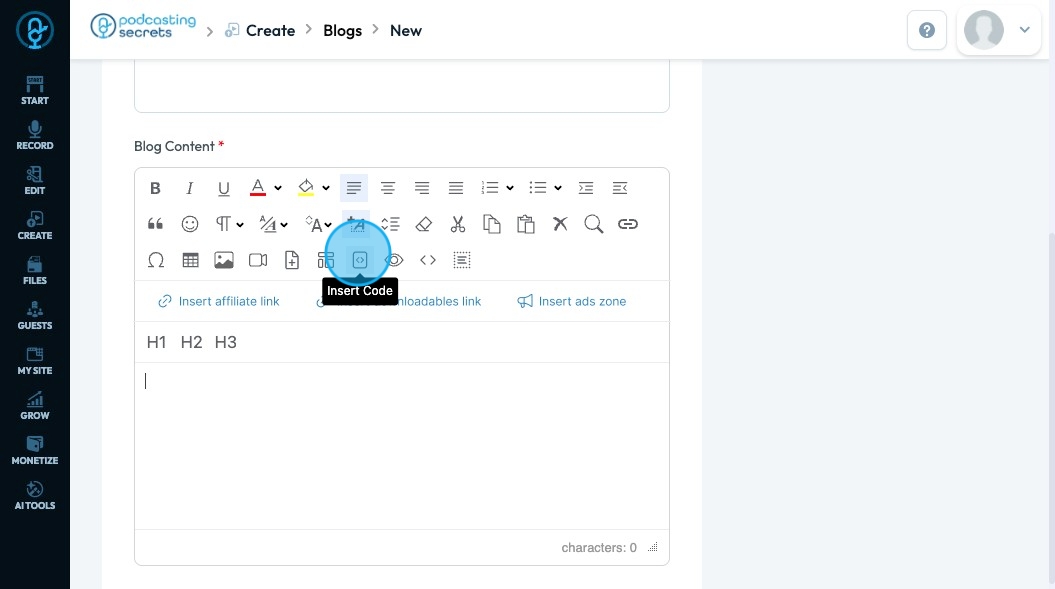Open the help question mark button
1055x589 pixels.
point(926,30)
